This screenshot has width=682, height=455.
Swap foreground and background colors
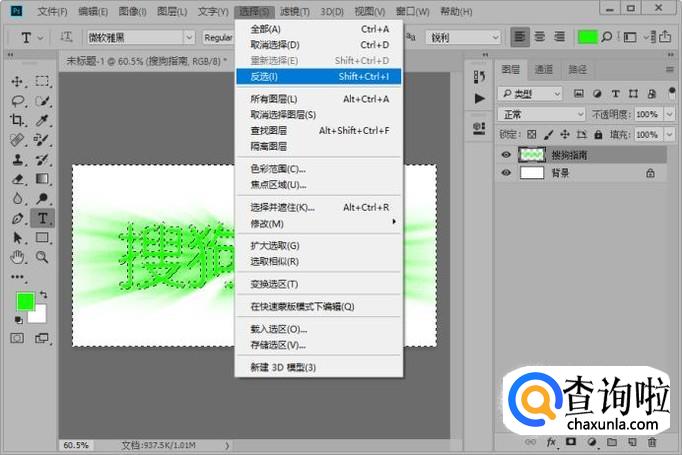coord(43,294)
